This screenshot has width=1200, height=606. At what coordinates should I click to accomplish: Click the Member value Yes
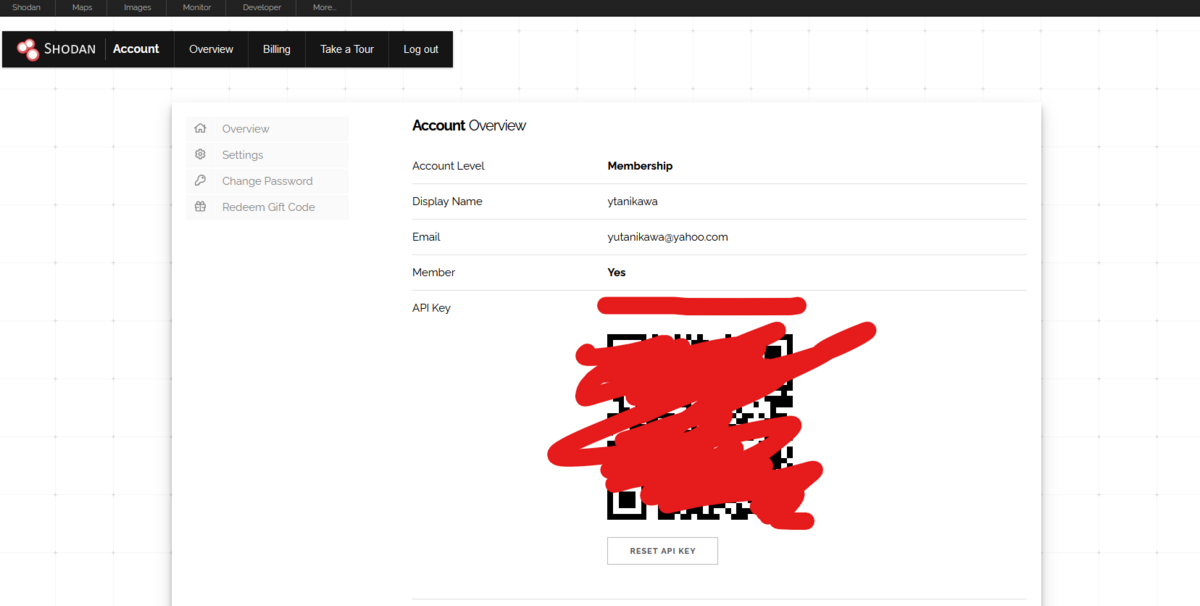617,272
